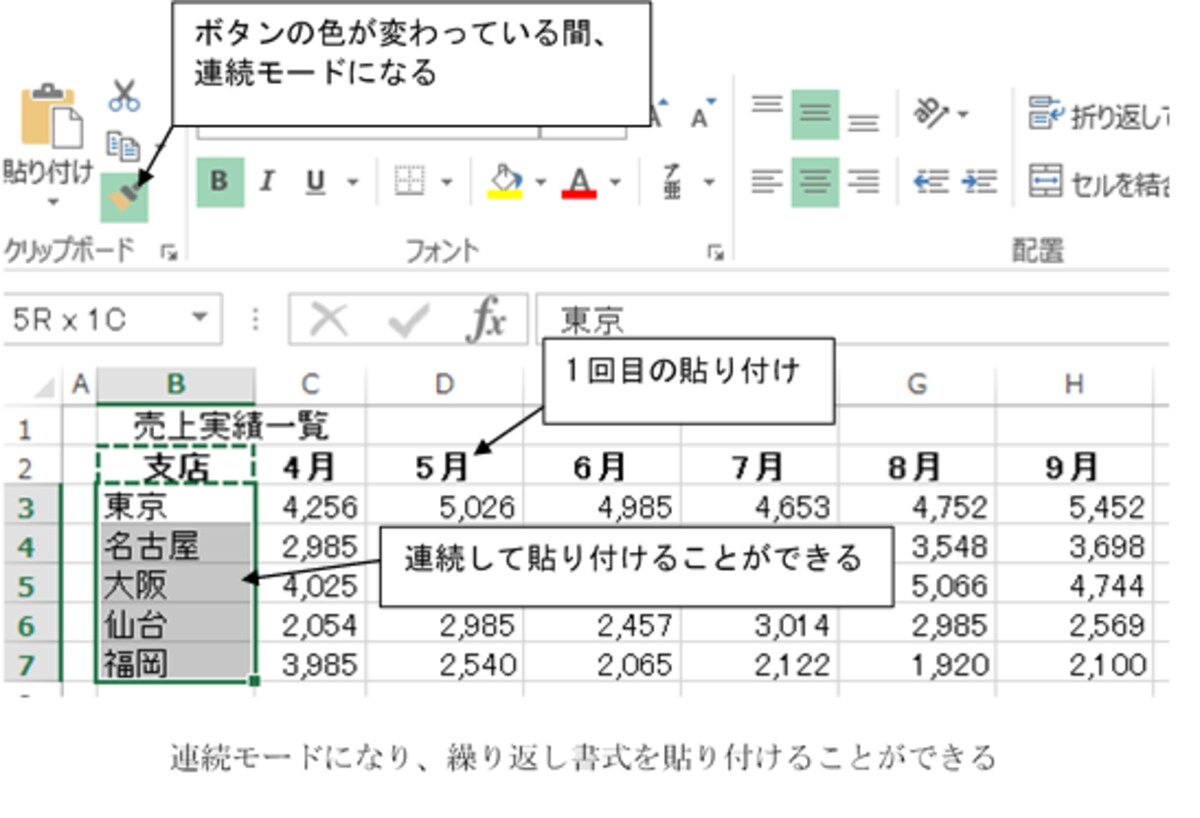This screenshot has width=1200, height=818.
Task: Click the Borders icon
Action: pos(409,182)
